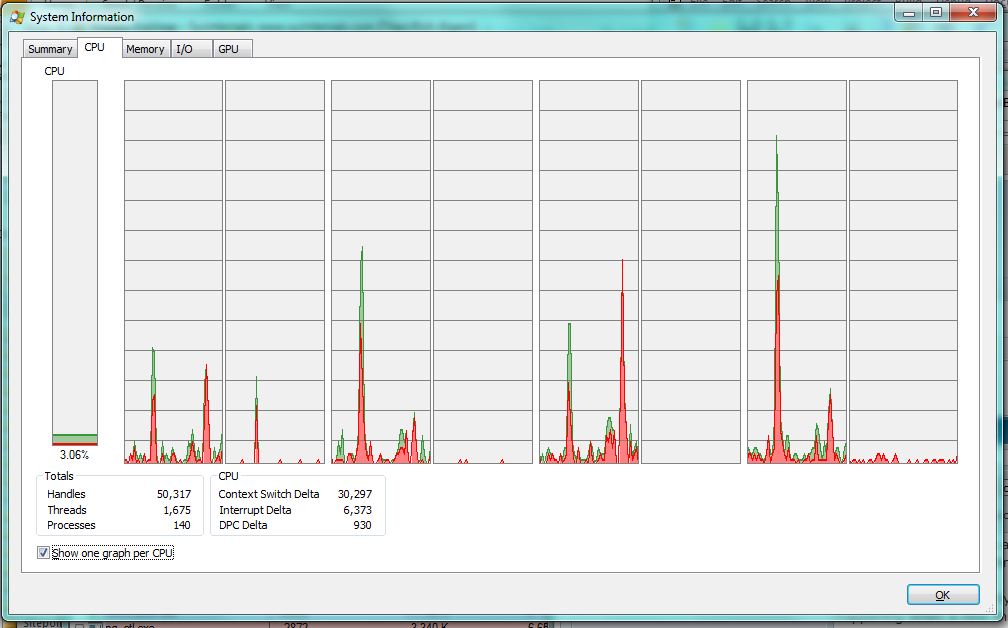
Task: Click the nearly empty fourth CPU graph
Action: [x=482, y=272]
